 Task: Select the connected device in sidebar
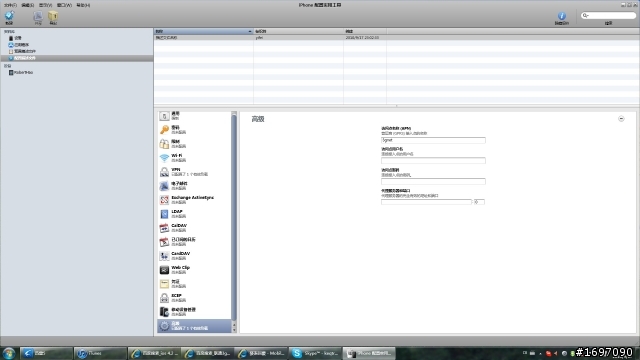(x=21, y=72)
